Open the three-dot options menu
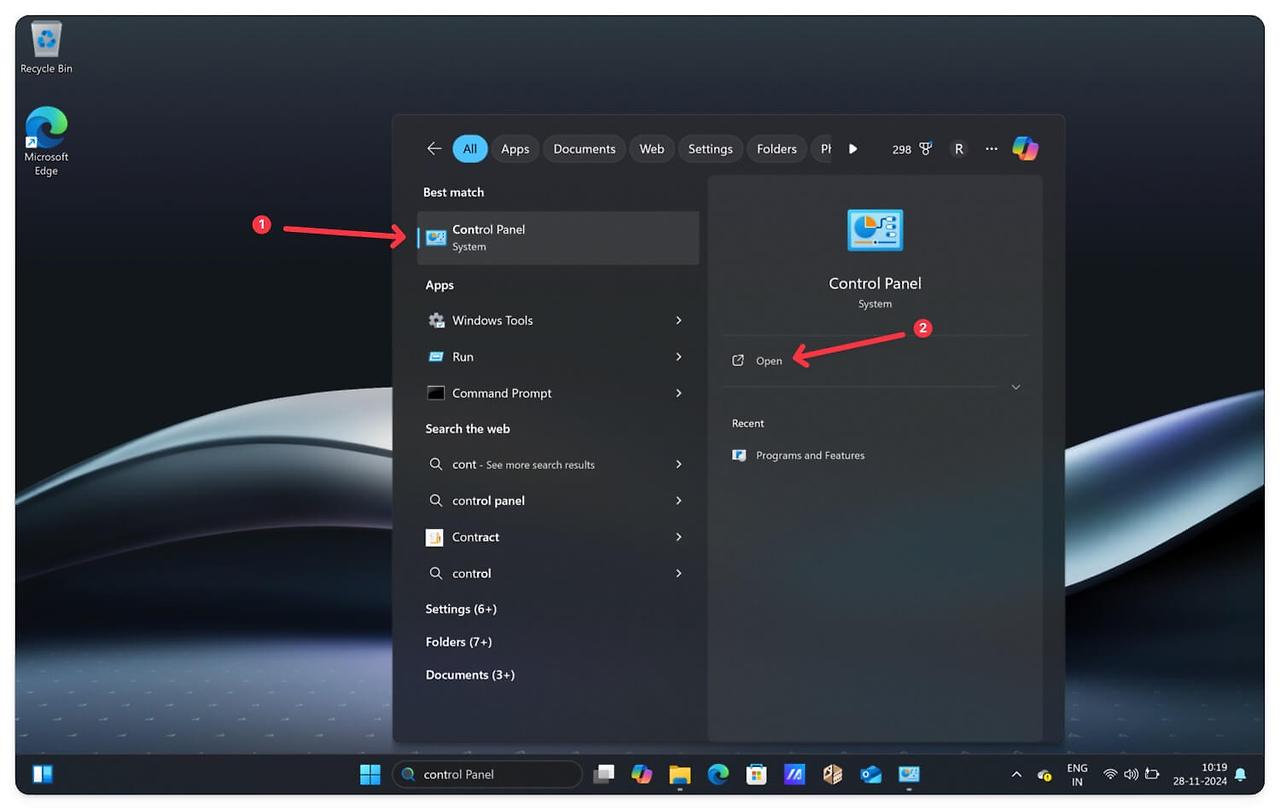 (x=991, y=149)
